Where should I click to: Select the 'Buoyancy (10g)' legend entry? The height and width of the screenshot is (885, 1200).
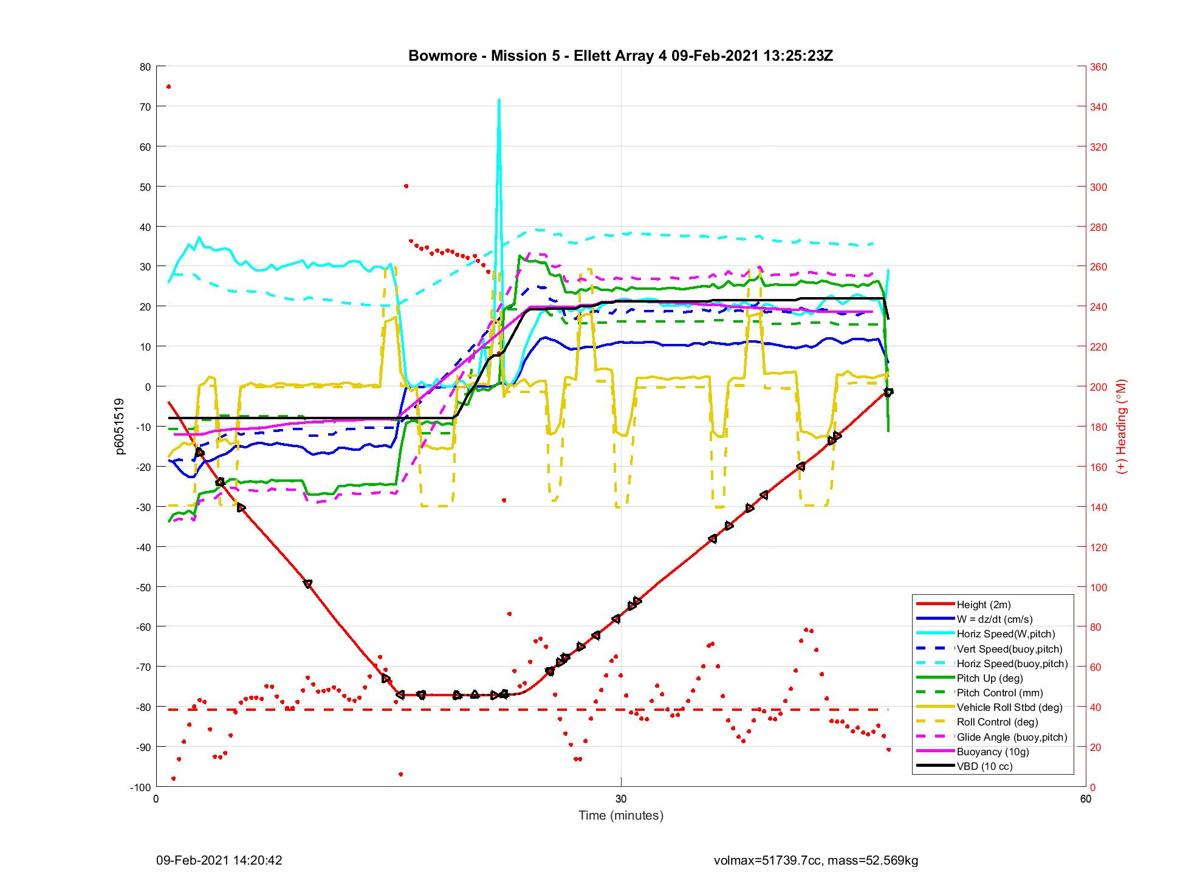coord(993,751)
